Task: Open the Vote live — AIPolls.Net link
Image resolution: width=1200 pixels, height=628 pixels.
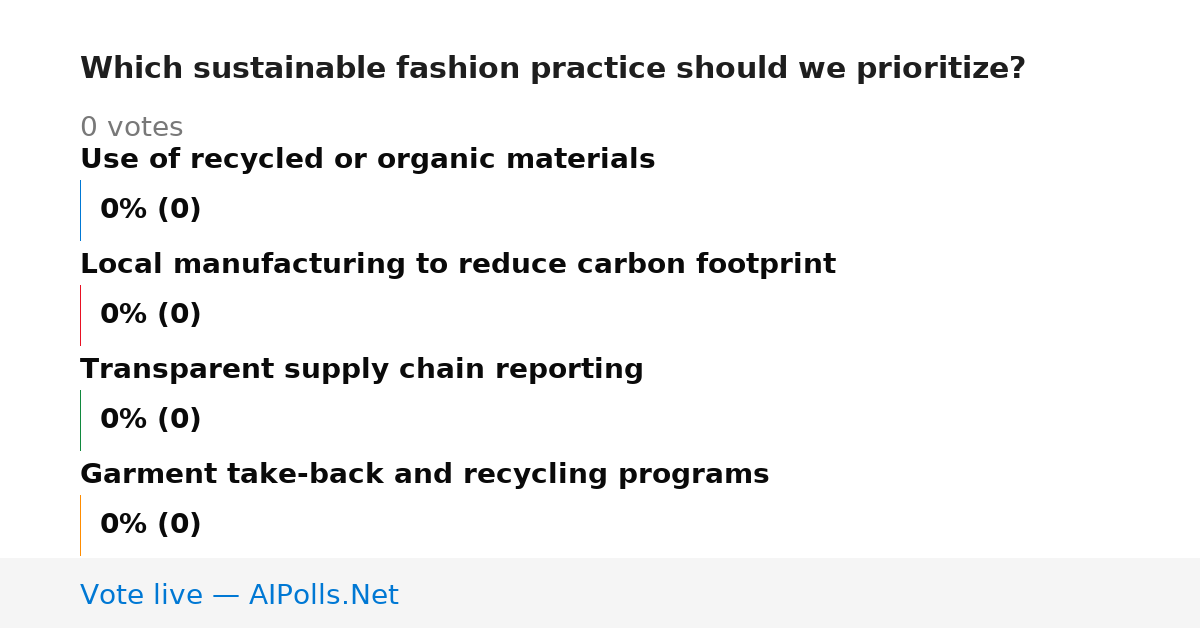Action: click(x=239, y=595)
